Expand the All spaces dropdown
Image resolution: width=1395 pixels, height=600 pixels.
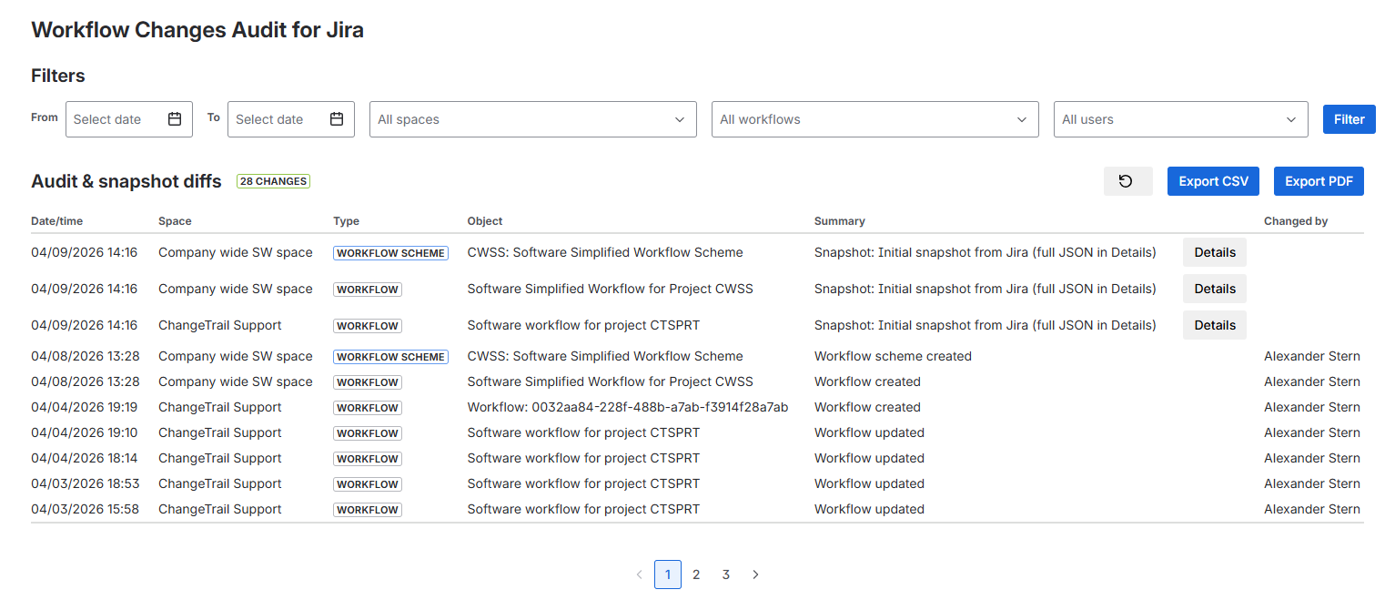tap(532, 119)
